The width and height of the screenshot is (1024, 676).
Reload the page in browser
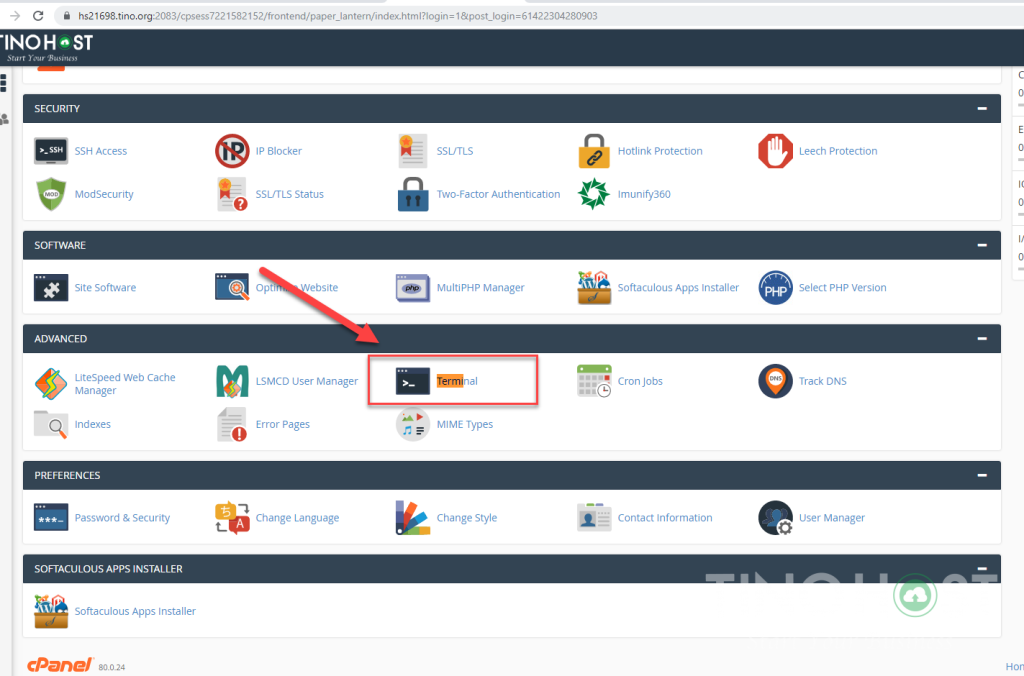click(x=39, y=16)
